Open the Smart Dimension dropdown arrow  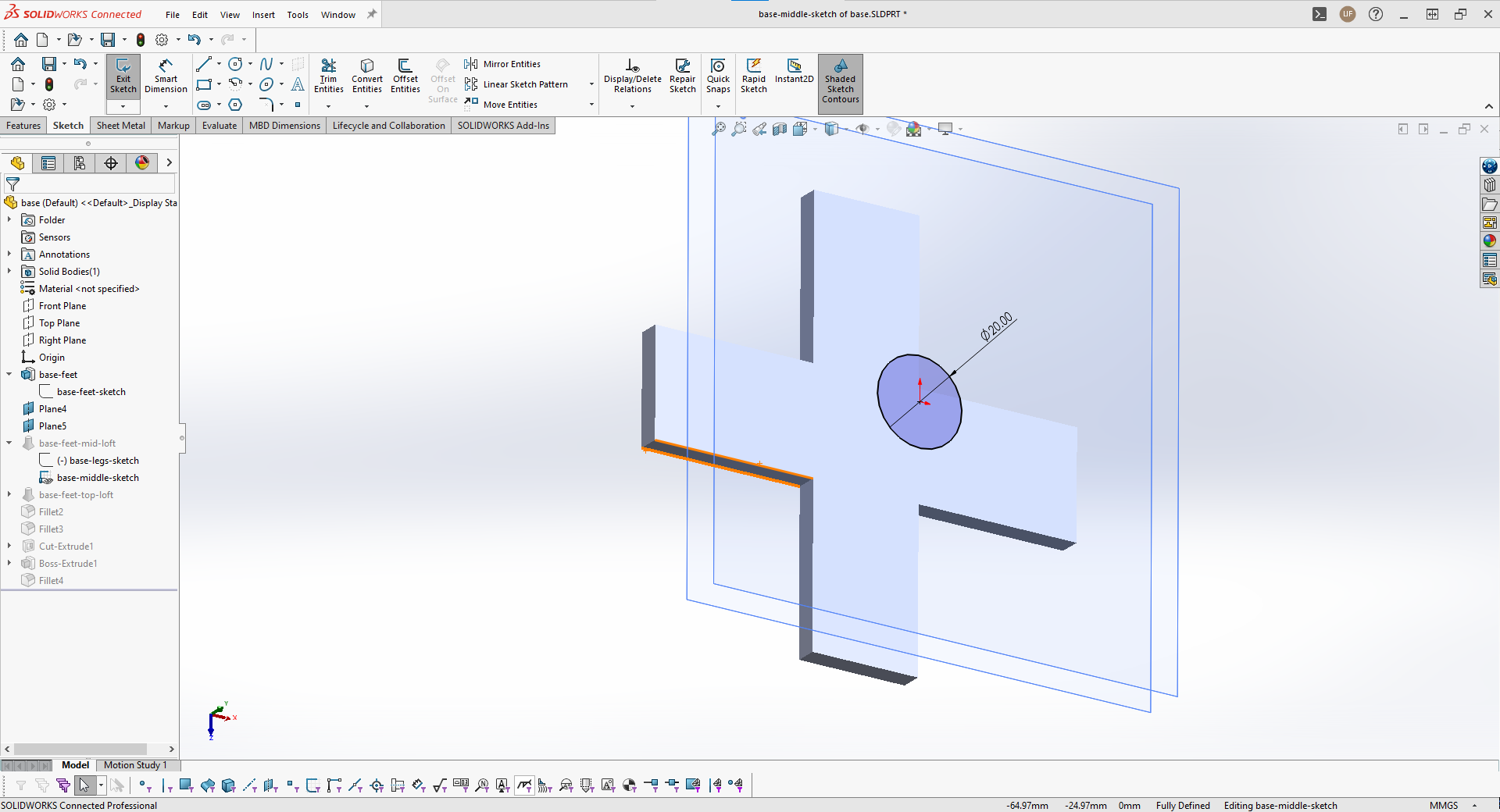click(x=166, y=106)
